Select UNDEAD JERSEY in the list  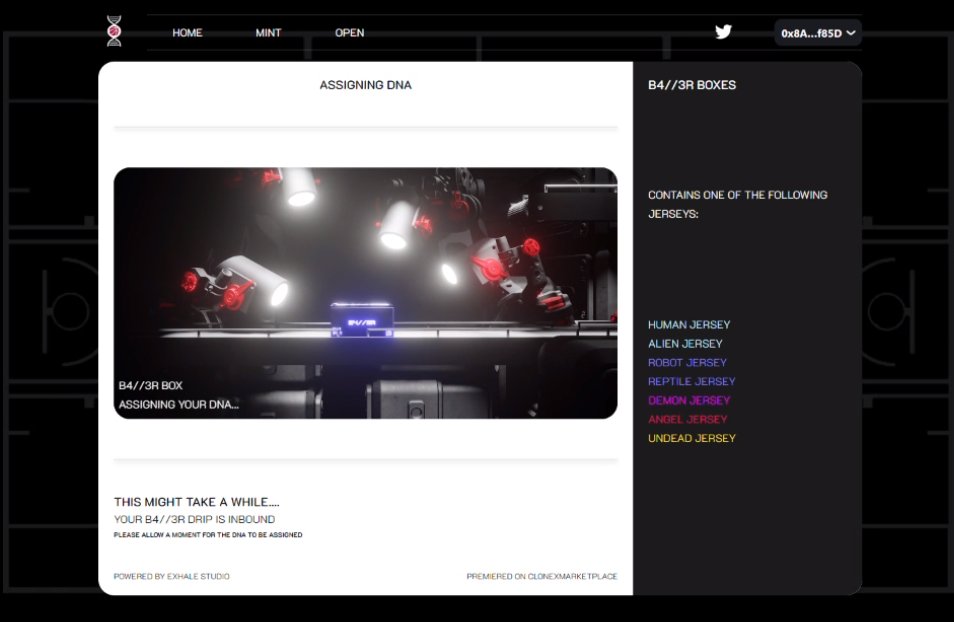[x=692, y=438]
